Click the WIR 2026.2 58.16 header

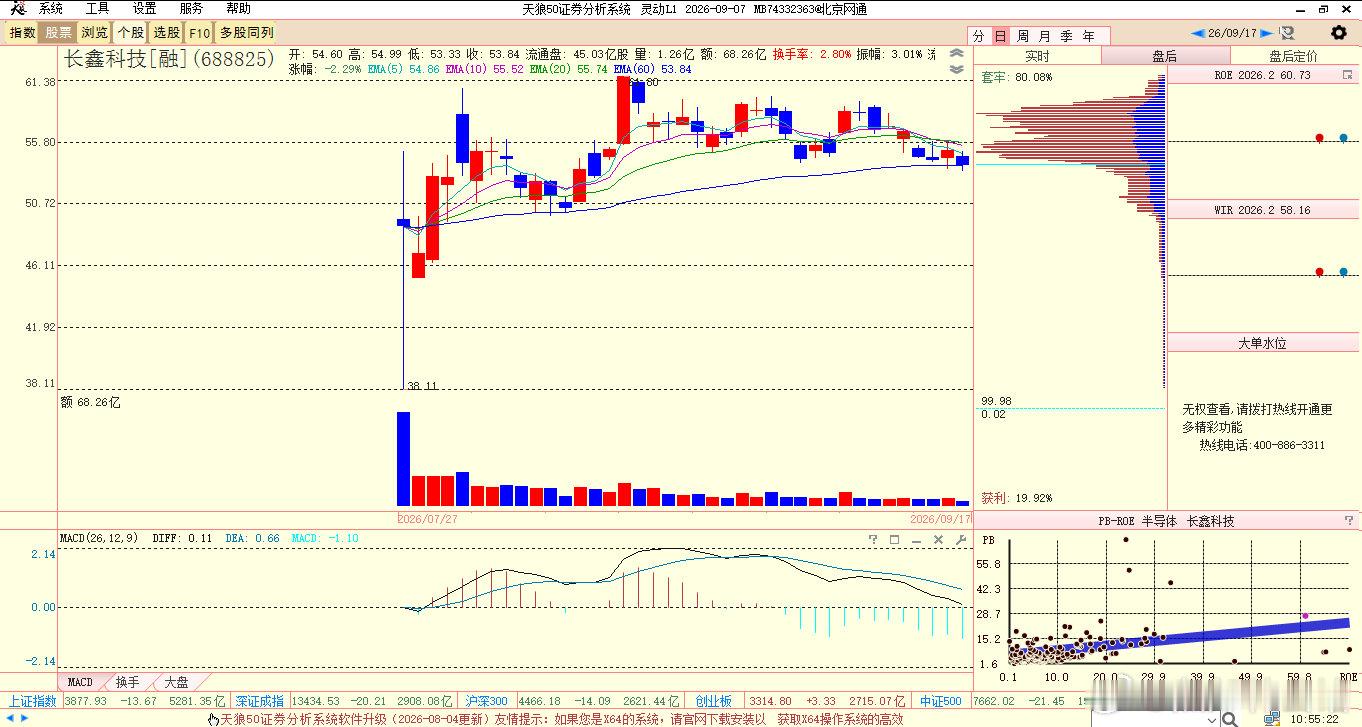(1262, 210)
